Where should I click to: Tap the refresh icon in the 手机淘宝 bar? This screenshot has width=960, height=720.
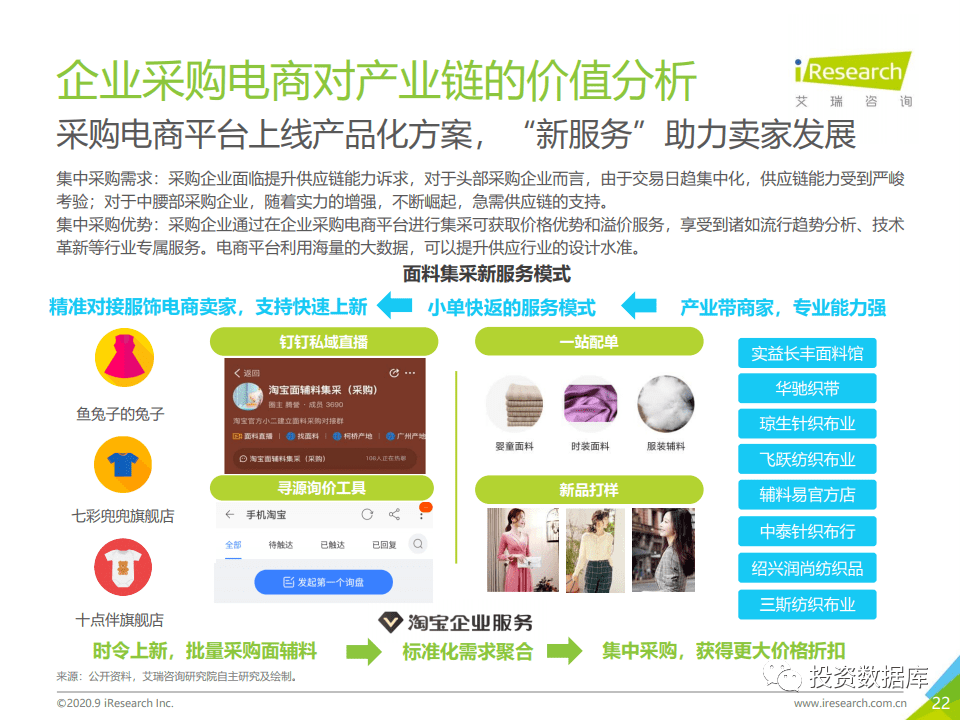click(x=367, y=514)
